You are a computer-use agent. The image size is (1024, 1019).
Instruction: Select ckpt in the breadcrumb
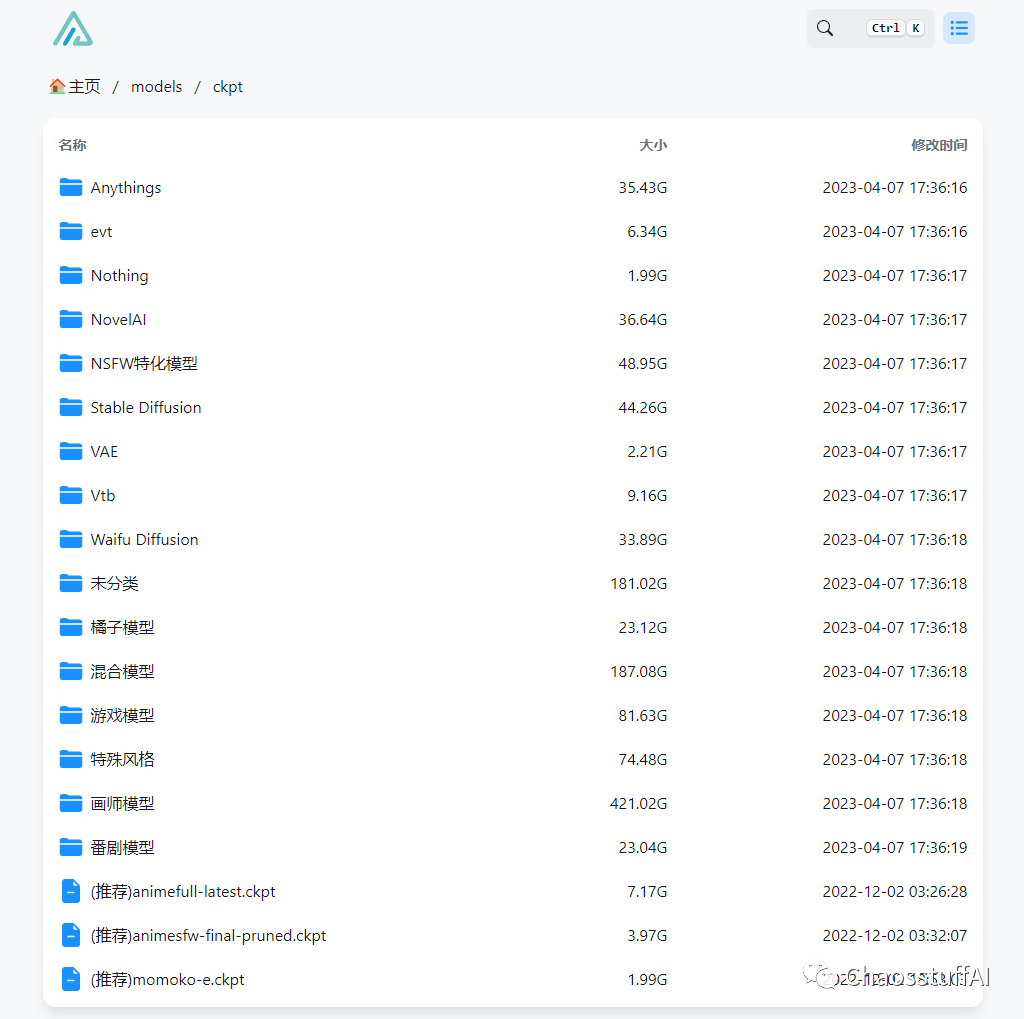[228, 88]
